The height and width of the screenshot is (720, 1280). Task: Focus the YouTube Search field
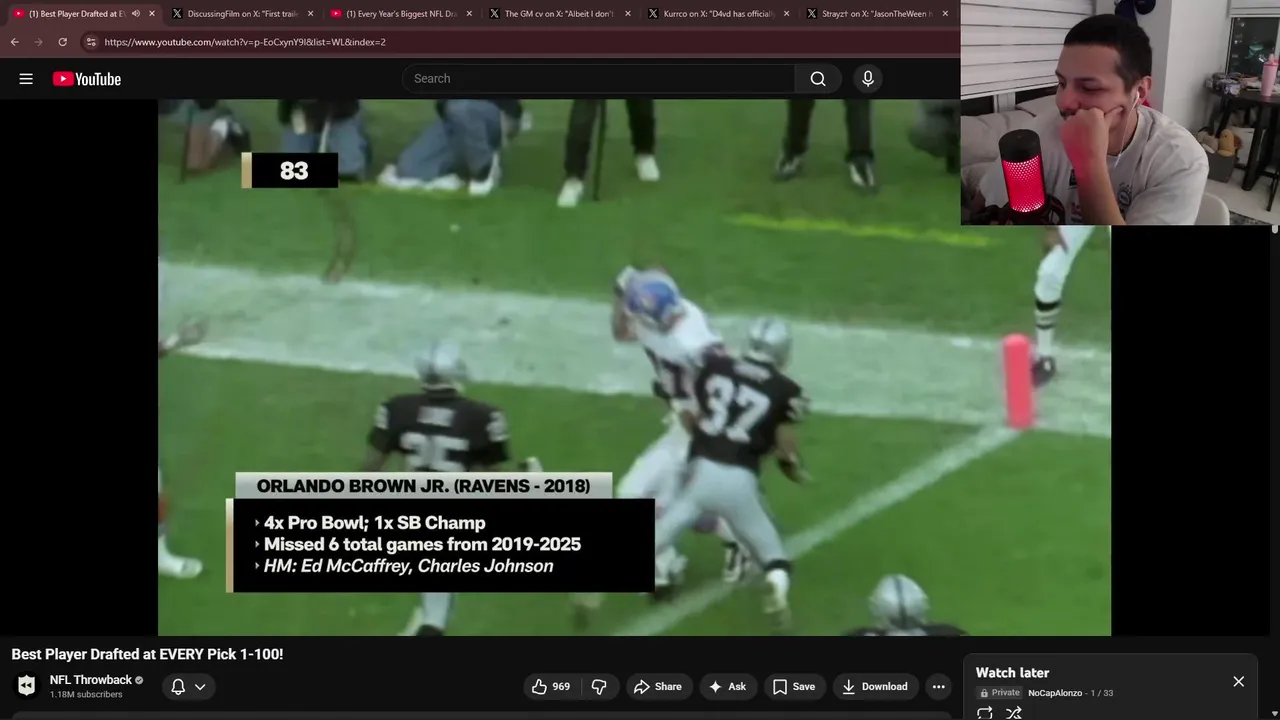[599, 79]
